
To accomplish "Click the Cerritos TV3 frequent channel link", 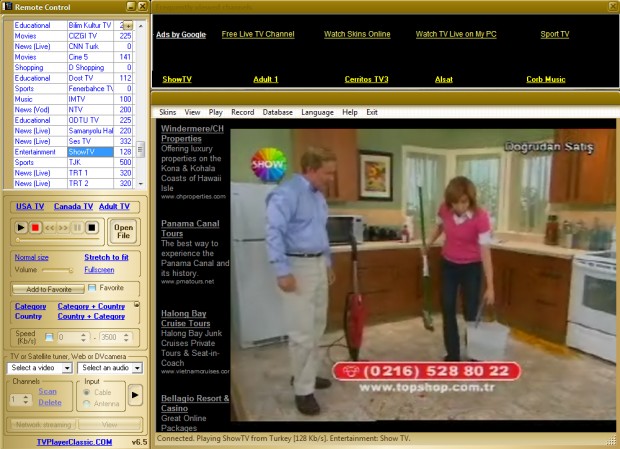I will 366,79.
